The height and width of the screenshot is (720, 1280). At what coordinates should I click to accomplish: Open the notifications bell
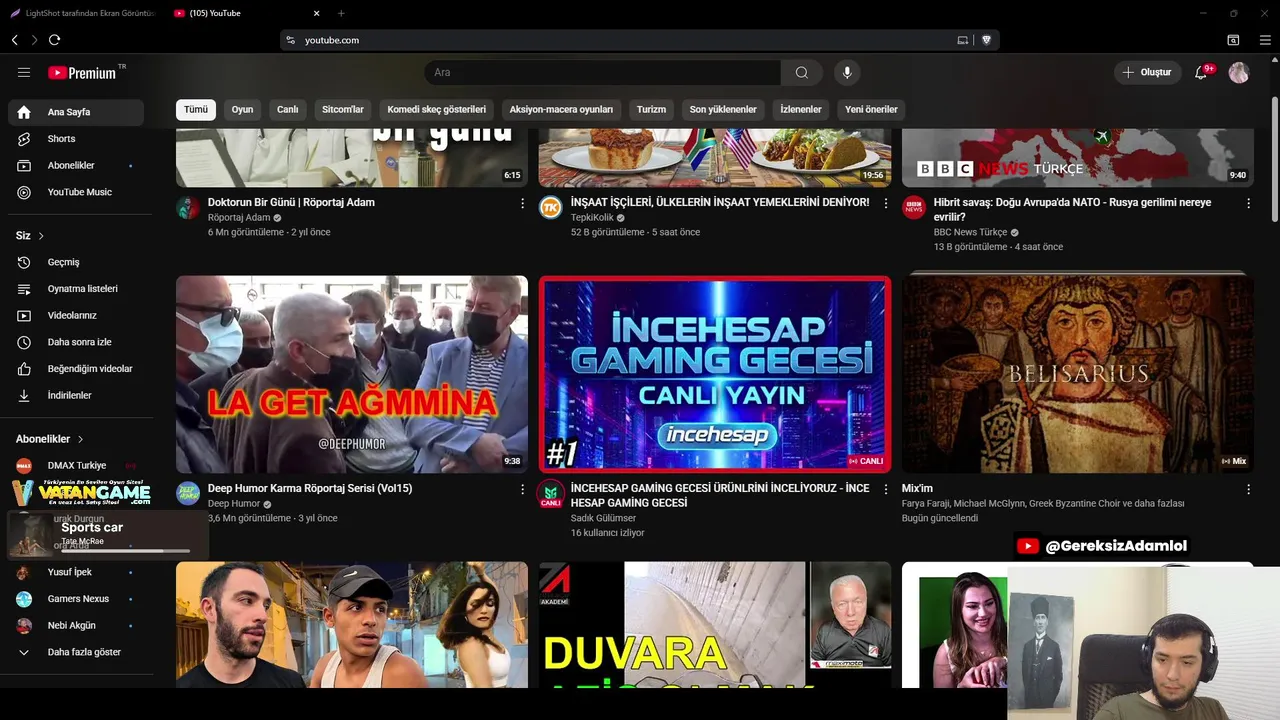[x=1201, y=72]
